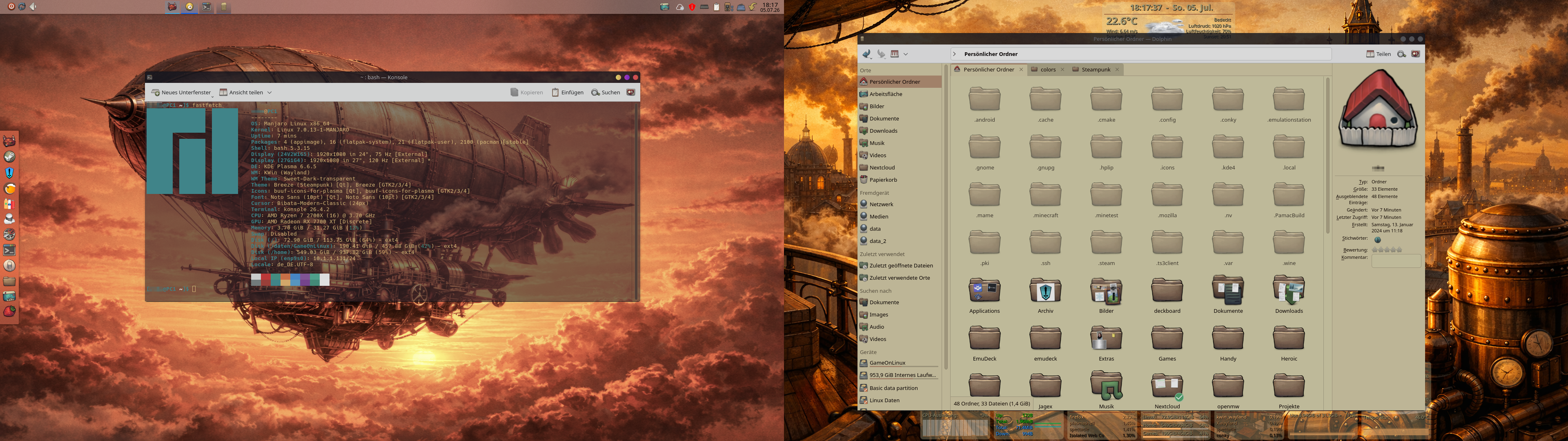Switch to colors tab

pyautogui.click(x=1047, y=69)
